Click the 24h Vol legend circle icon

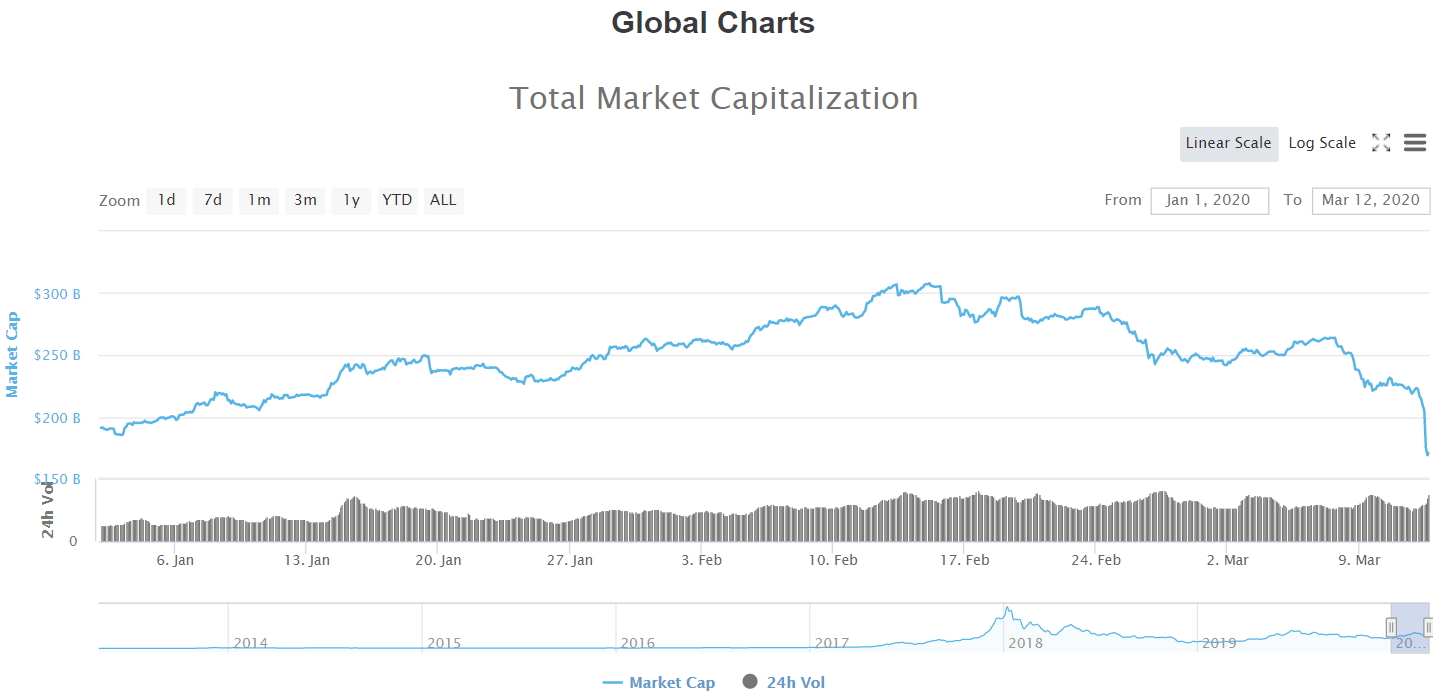click(750, 682)
